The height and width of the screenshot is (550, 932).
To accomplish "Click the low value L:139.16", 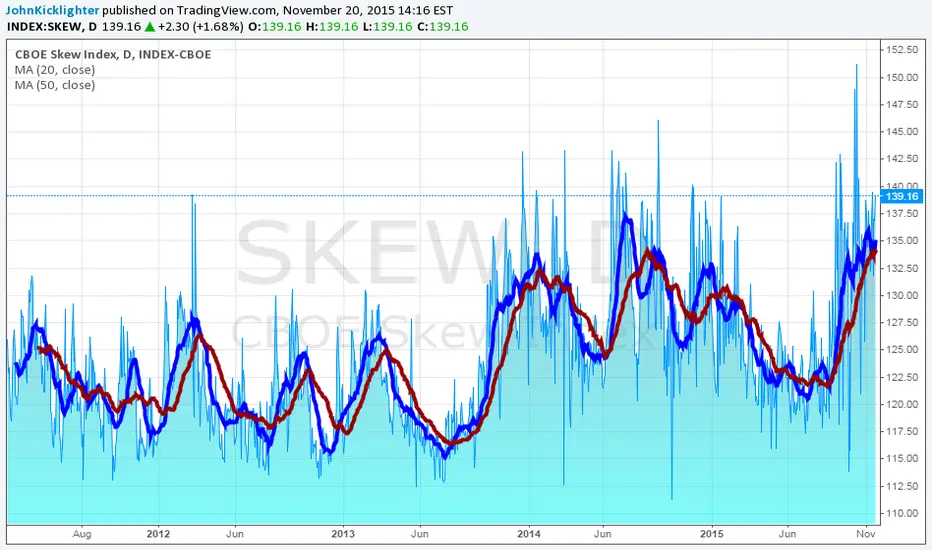I will [387, 27].
